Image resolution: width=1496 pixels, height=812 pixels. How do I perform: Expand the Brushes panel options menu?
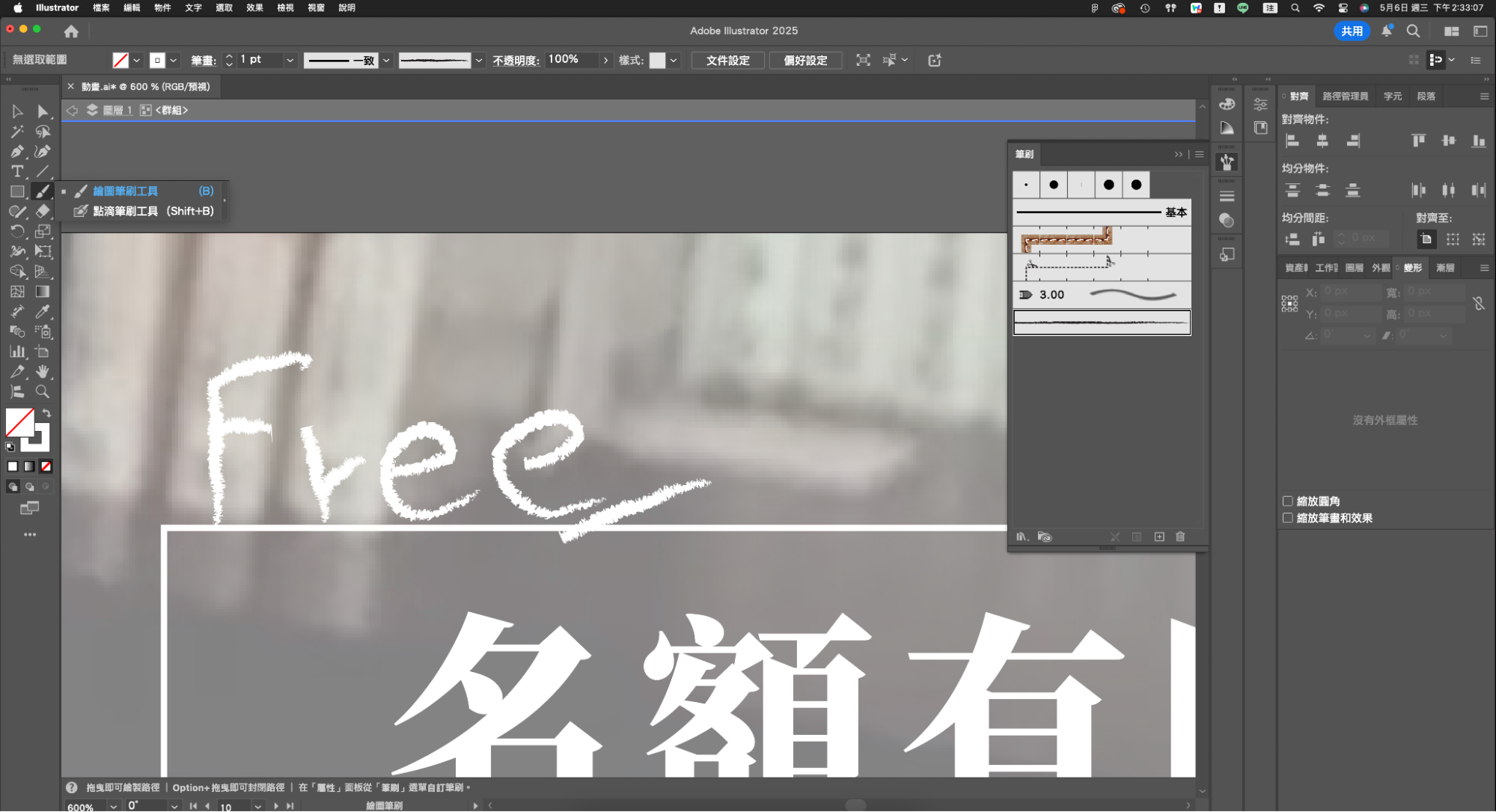pos(1200,154)
